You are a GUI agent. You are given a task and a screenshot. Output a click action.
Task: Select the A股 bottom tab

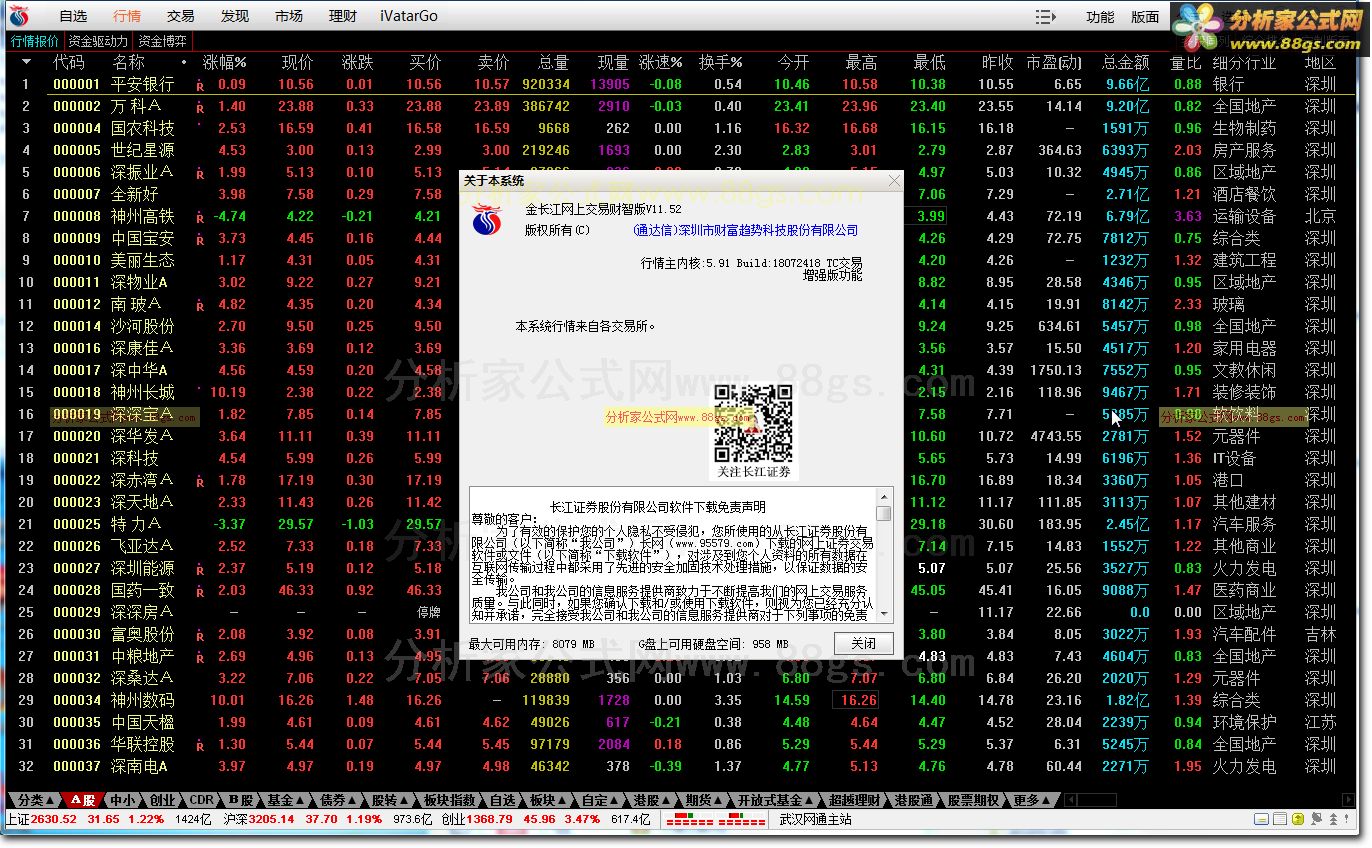(82, 800)
